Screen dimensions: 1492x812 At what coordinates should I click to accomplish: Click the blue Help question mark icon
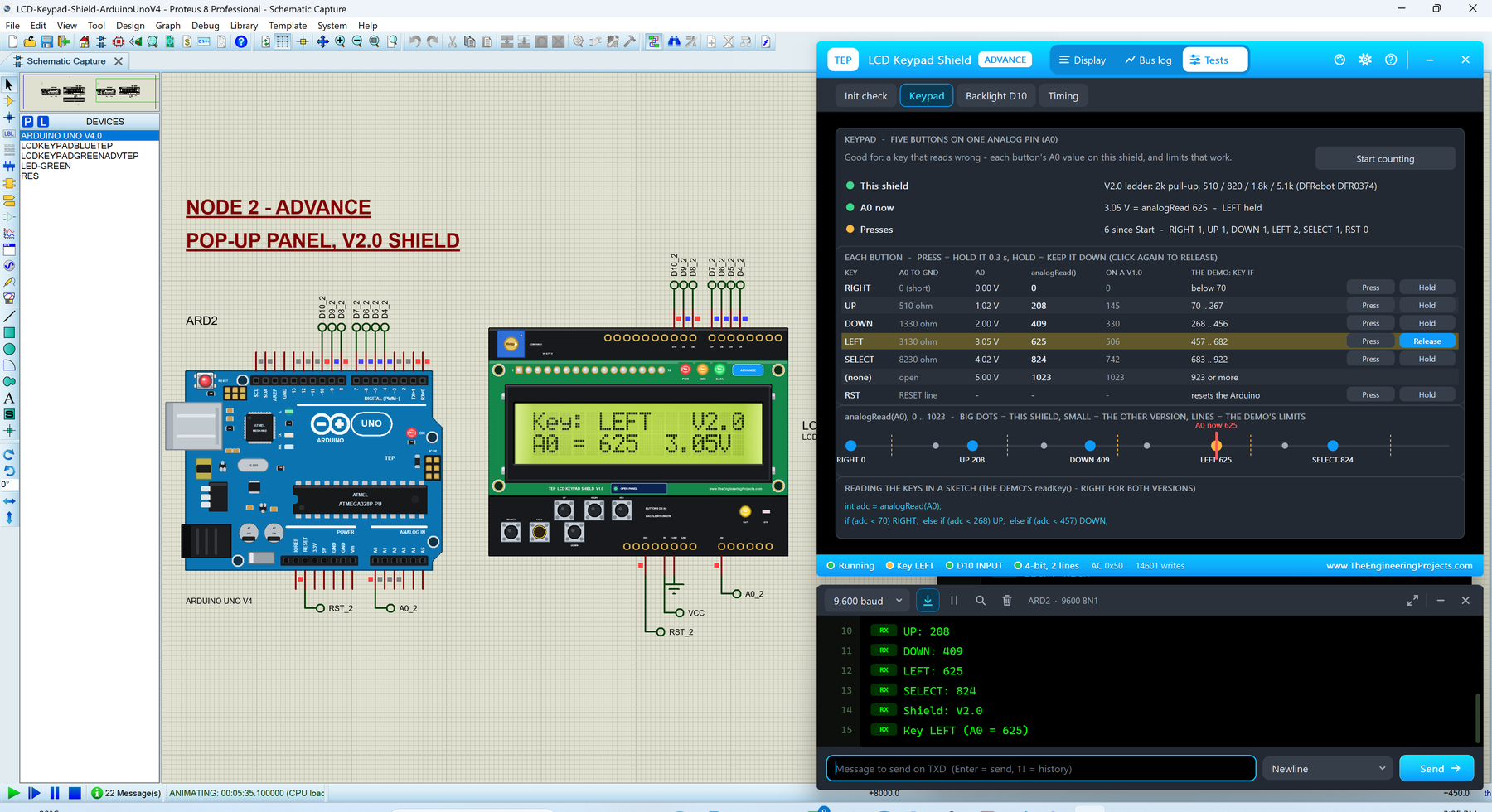tap(241, 41)
